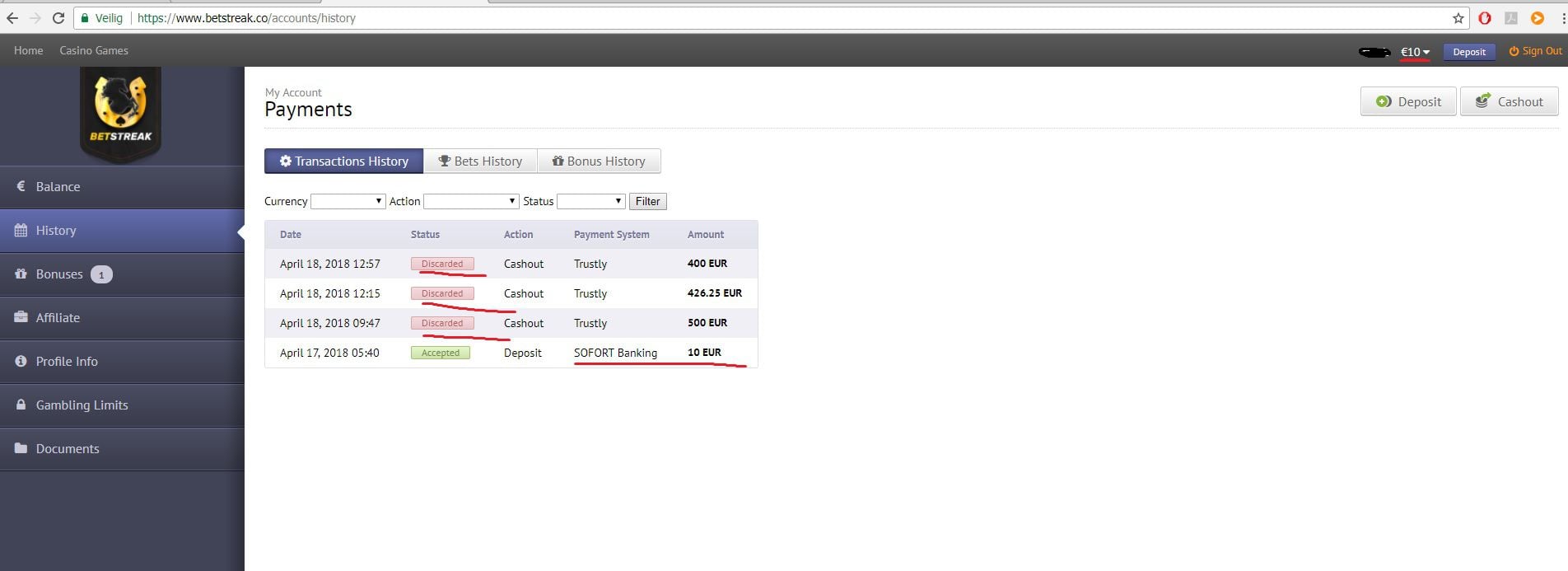This screenshot has height=571, width=1568.
Task: Click the Discarded status for 500 EUR cashout
Action: 442,323
